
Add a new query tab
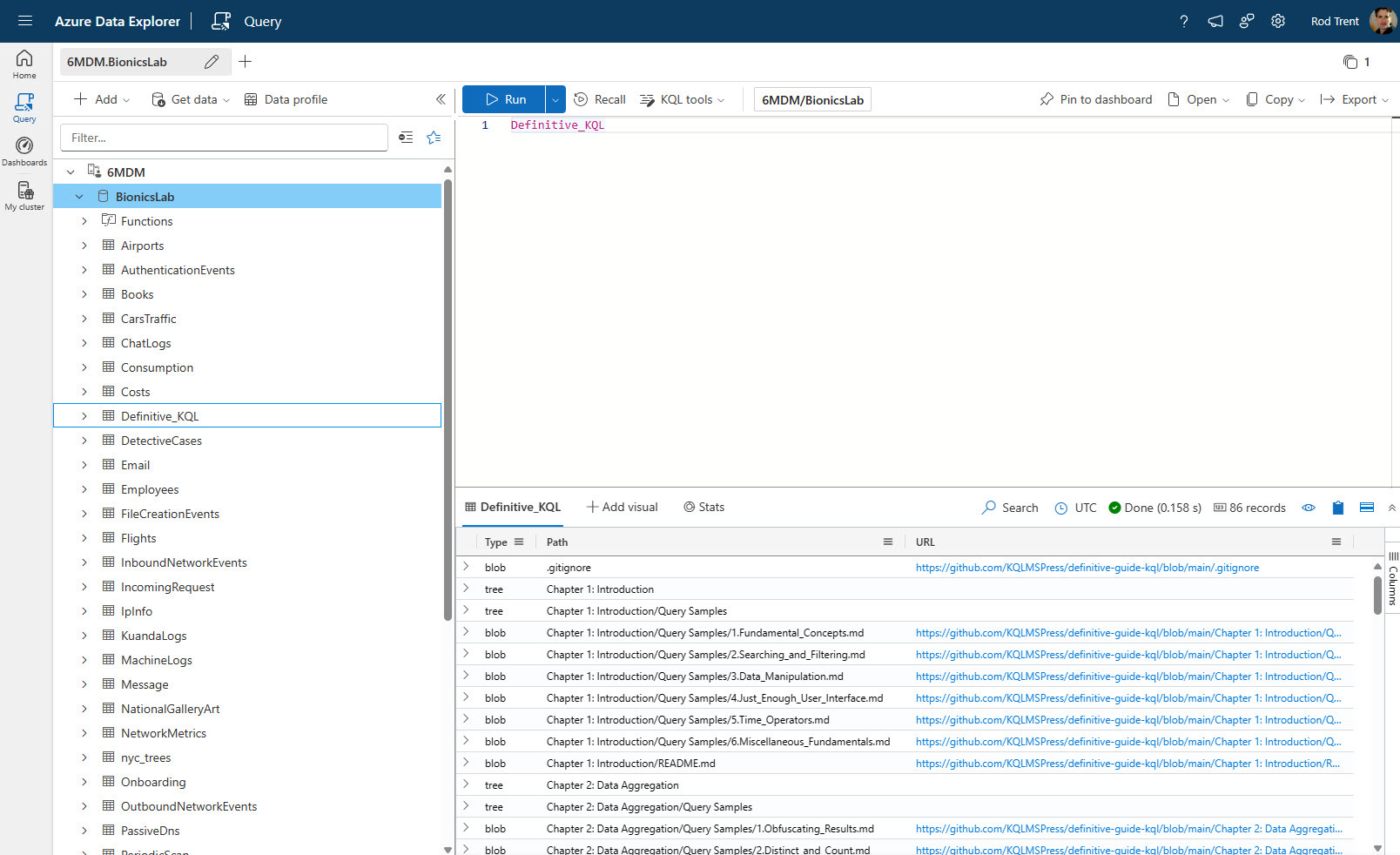(246, 62)
